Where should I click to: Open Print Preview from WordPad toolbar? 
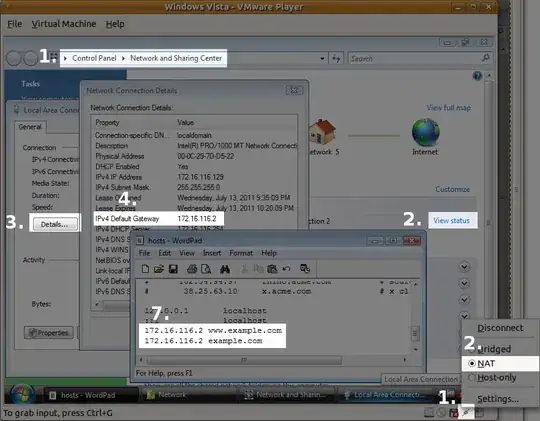pyautogui.click(x=206, y=269)
